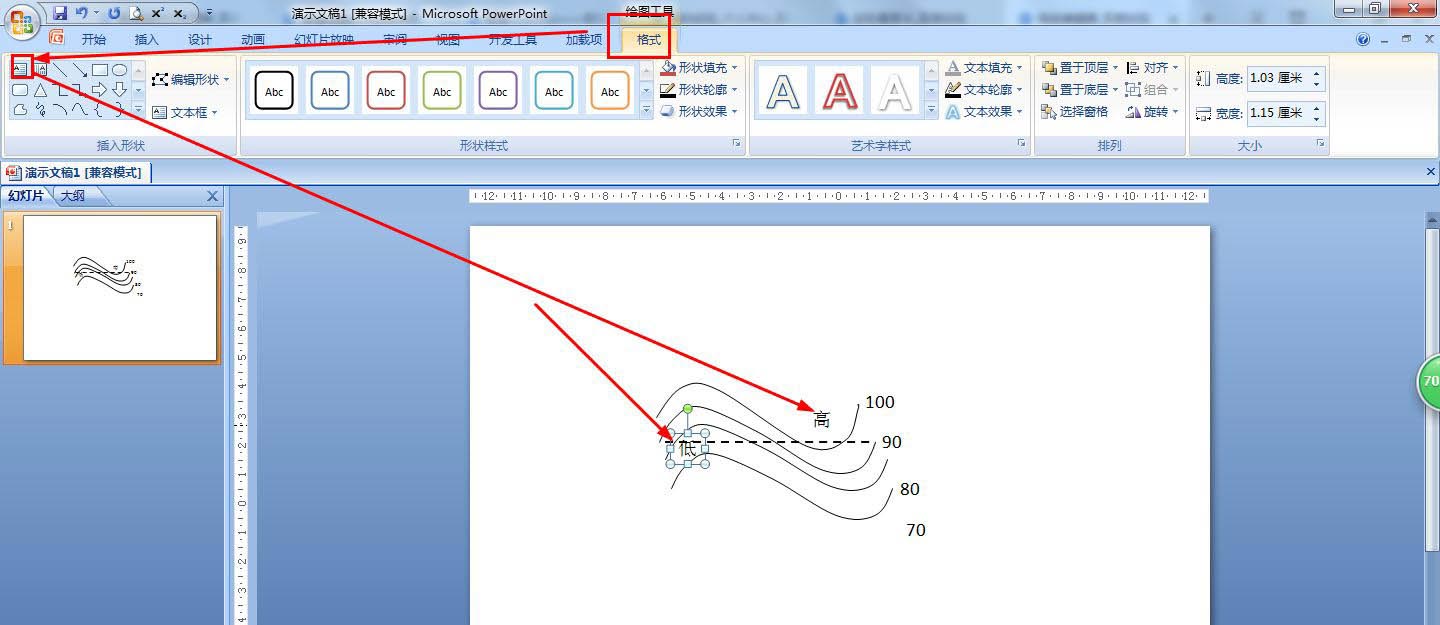Click the 编辑形状 button
This screenshot has width=1440, height=625.
point(191,79)
